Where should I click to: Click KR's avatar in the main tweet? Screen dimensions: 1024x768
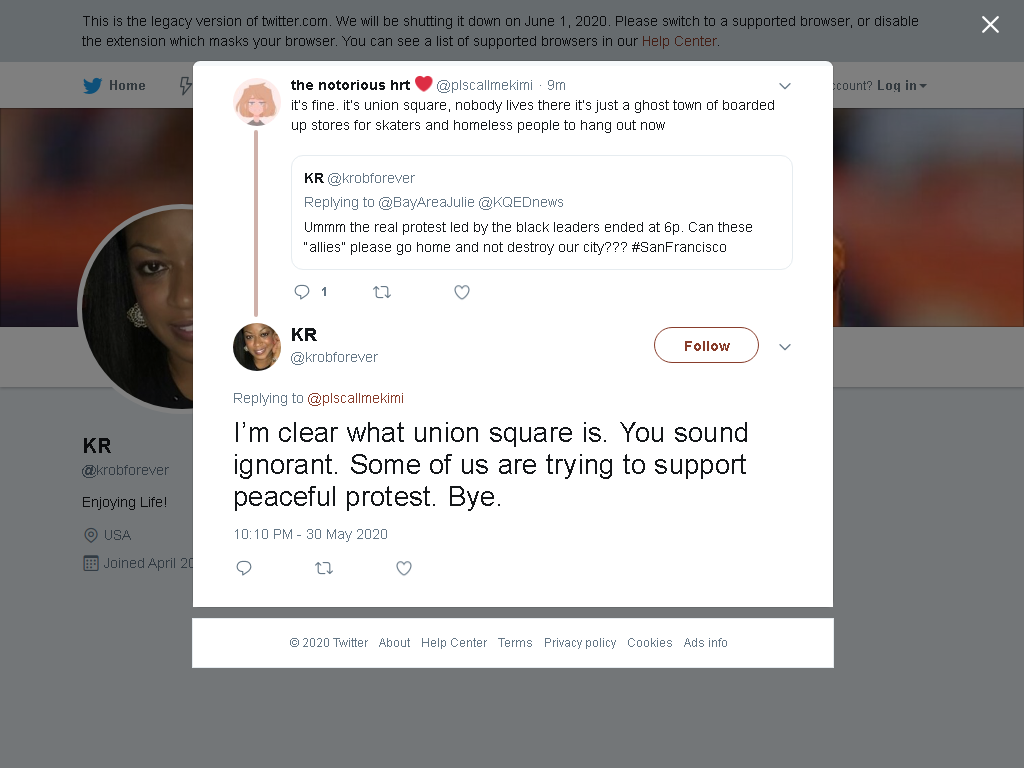coord(257,347)
